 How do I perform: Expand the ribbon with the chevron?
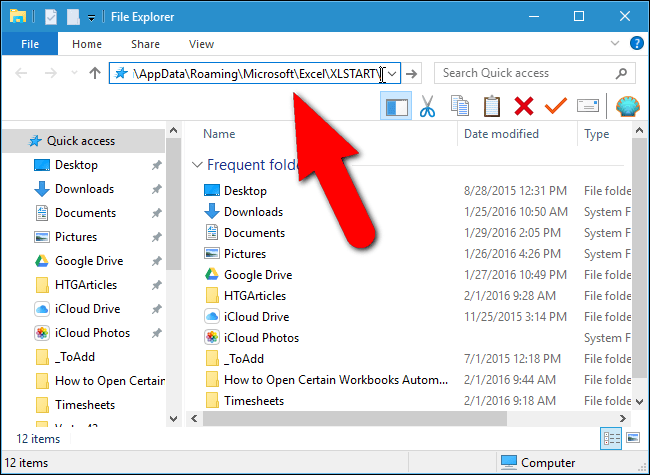click(615, 43)
